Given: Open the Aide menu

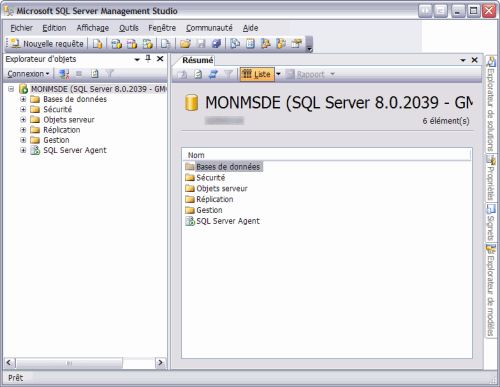Looking at the screenshot, I should tap(250, 28).
